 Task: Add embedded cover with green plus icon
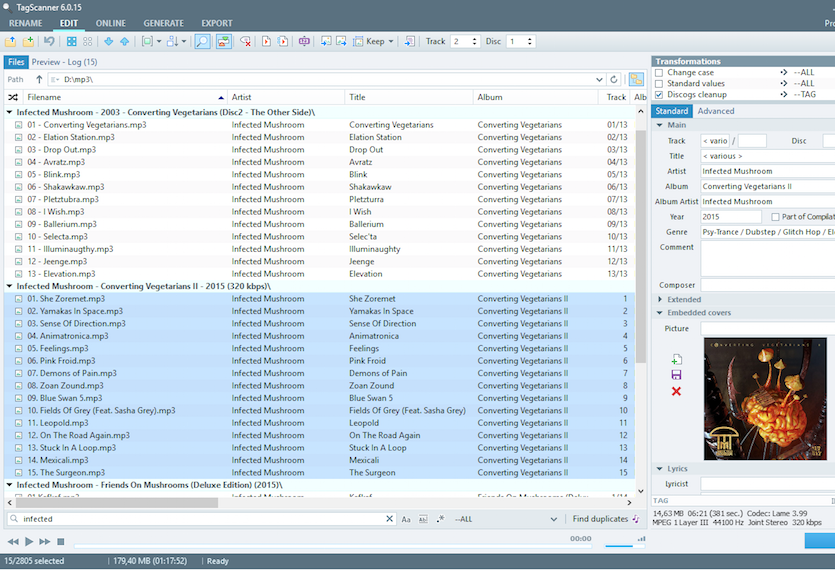tap(676, 360)
